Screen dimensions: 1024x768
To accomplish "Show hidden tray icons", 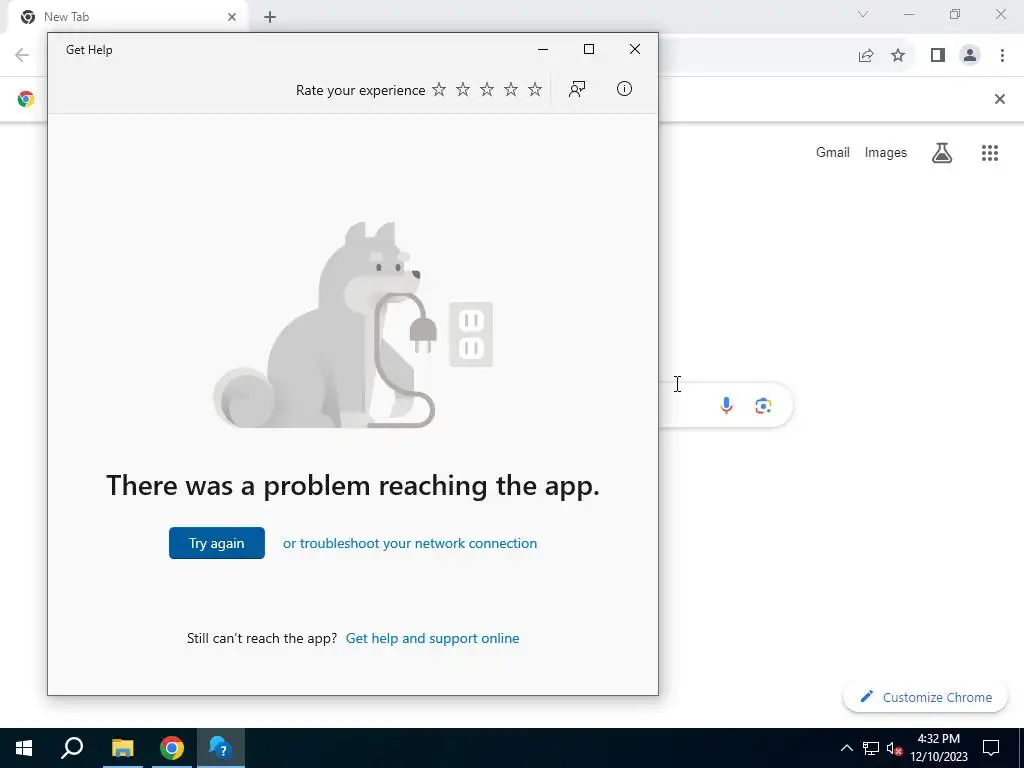I will 846,748.
